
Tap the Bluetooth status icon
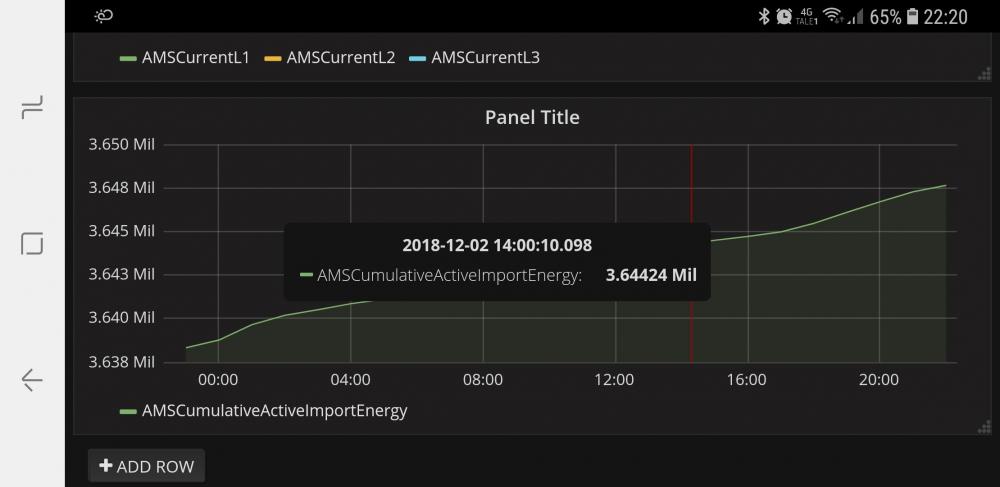[763, 16]
